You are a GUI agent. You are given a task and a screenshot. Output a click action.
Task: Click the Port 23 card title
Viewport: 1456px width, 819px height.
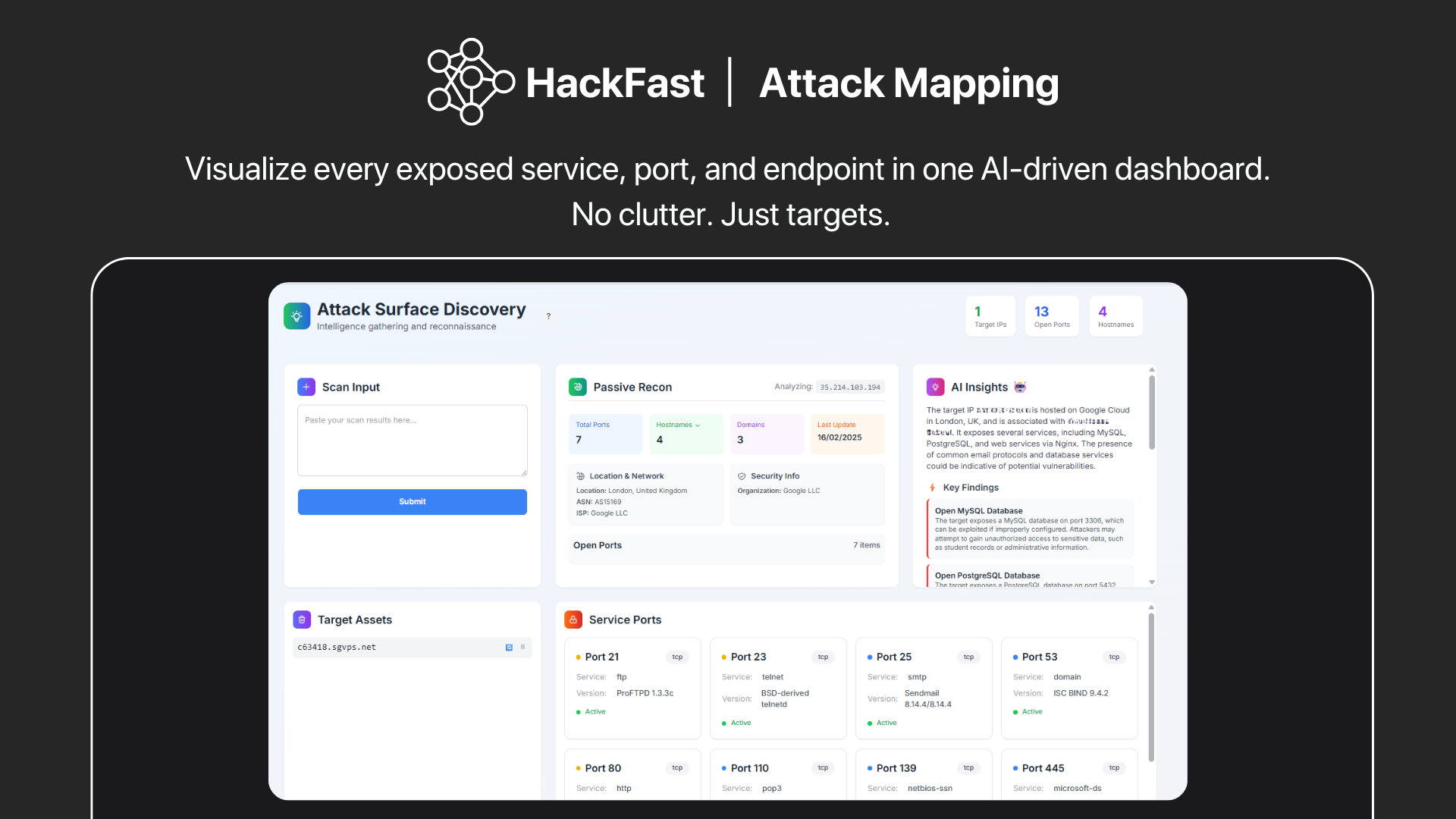pos(748,657)
